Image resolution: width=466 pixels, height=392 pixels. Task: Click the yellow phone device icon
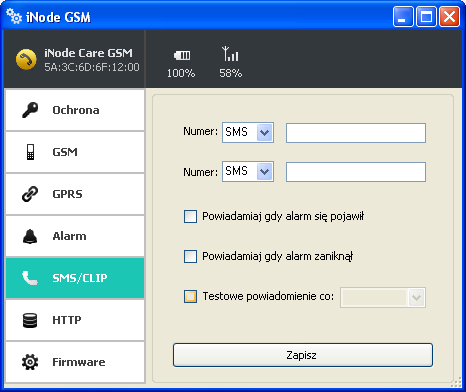tap(26, 59)
